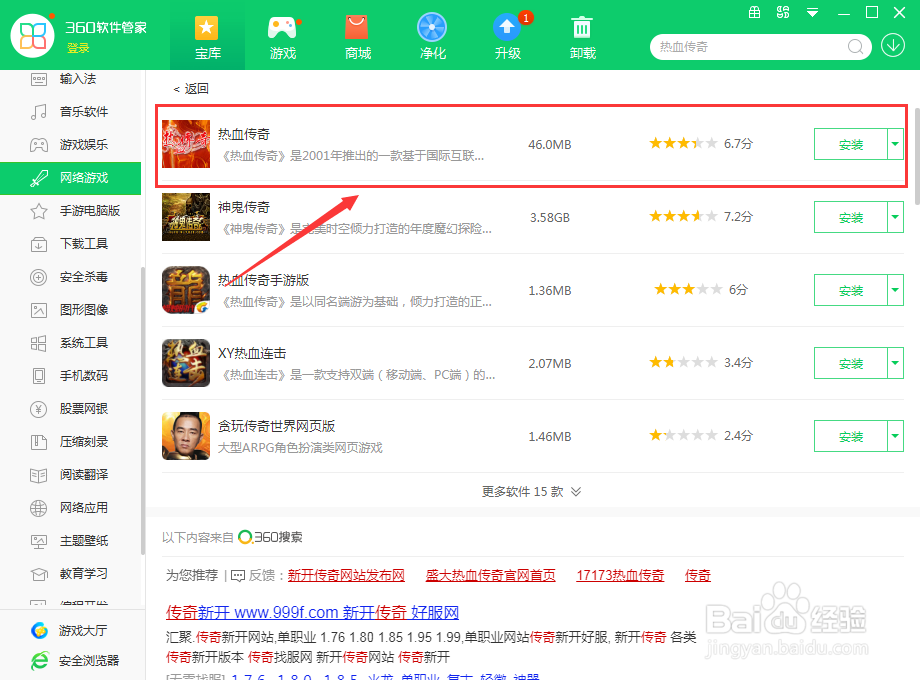
Task: Install 神鬼传奇 with 安装 button
Action: [850, 217]
